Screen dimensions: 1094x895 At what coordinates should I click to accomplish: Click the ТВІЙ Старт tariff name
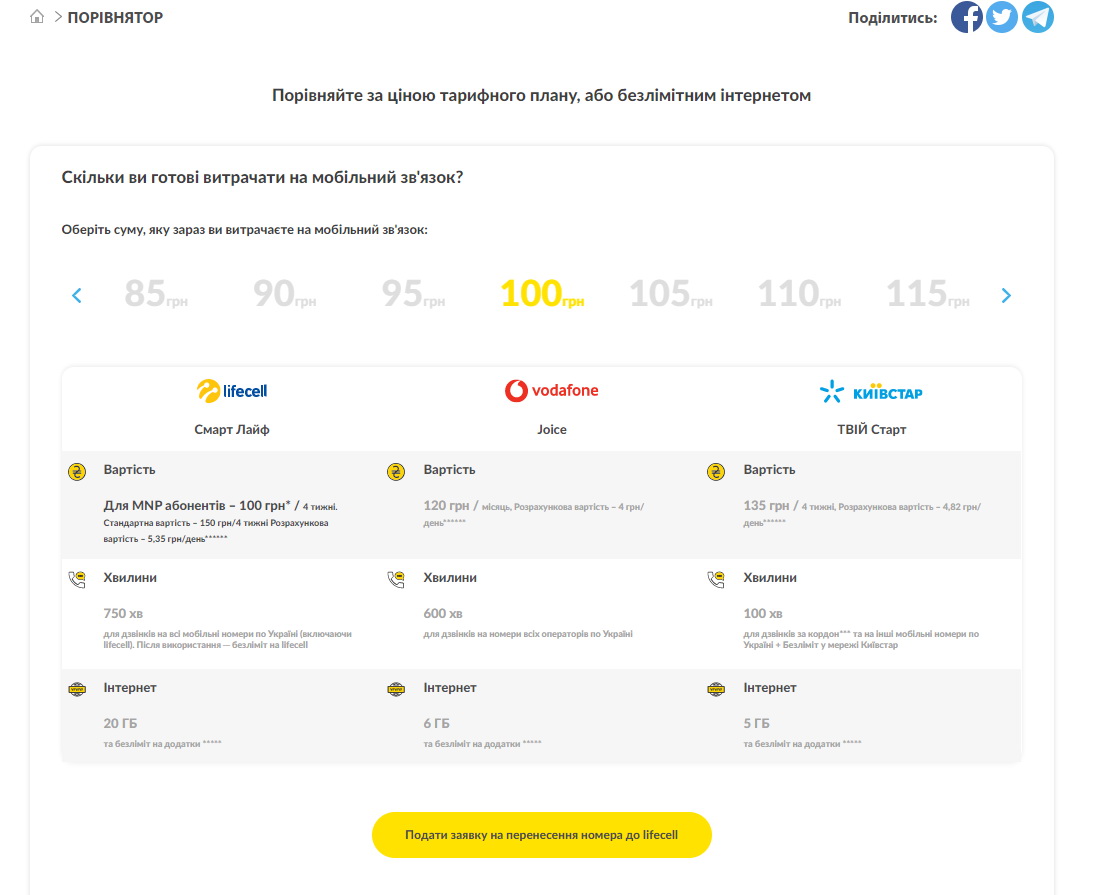[871, 430]
